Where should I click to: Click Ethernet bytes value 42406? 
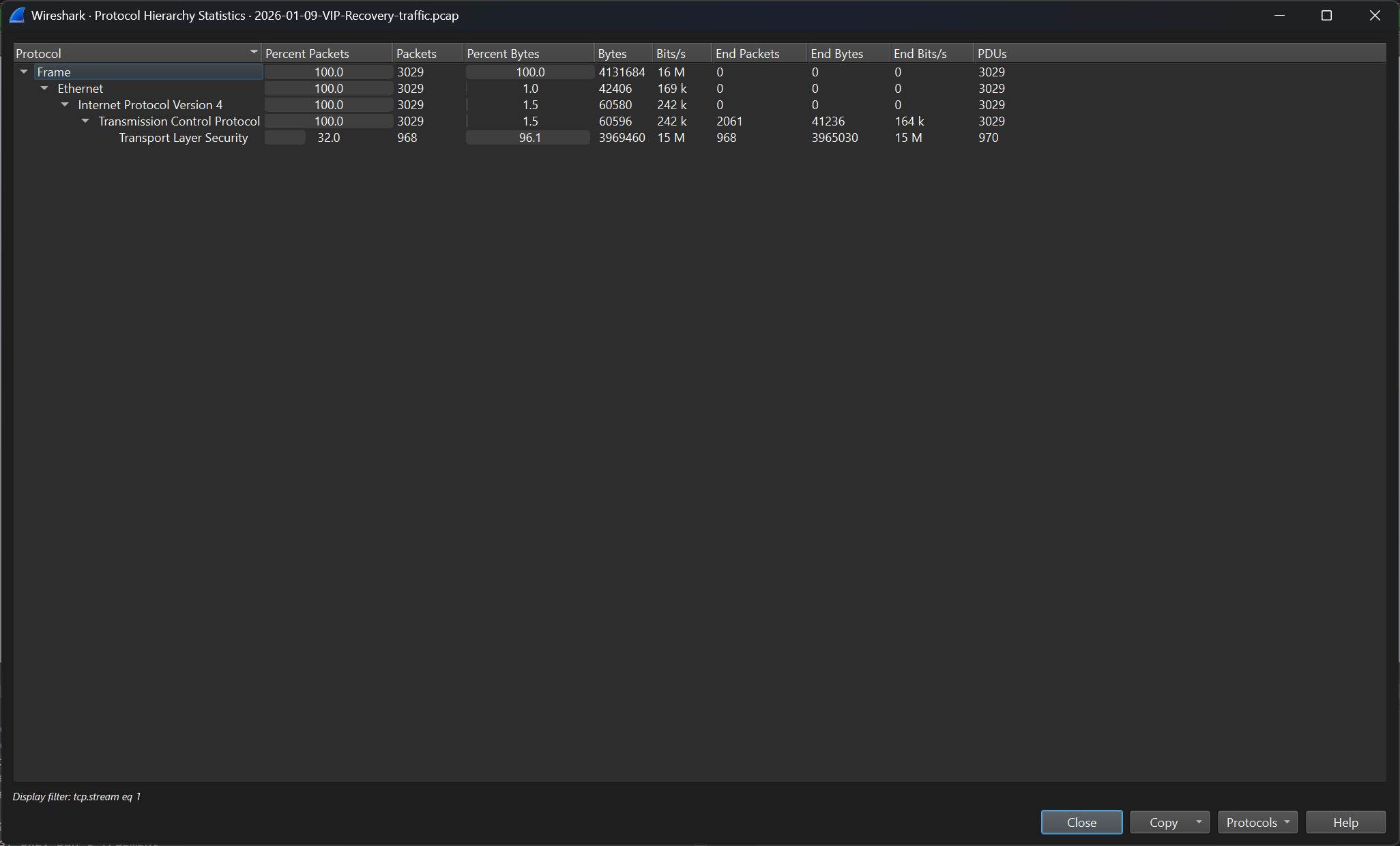pyautogui.click(x=615, y=88)
